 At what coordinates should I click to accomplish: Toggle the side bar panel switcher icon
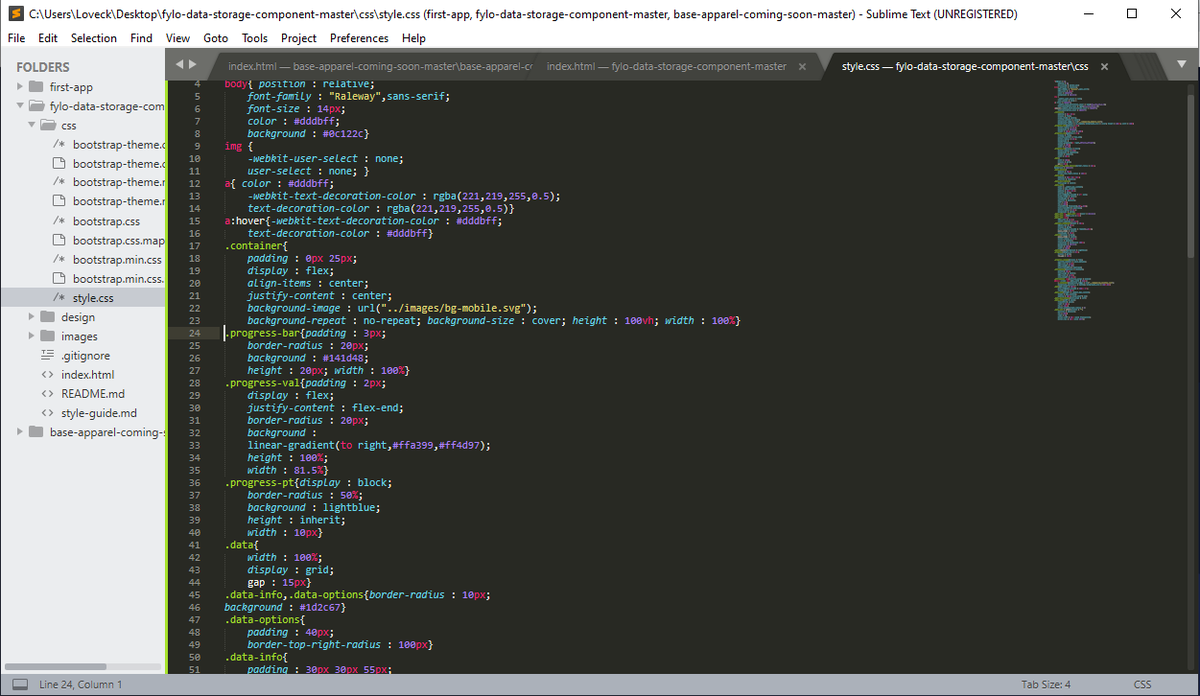[x=19, y=684]
